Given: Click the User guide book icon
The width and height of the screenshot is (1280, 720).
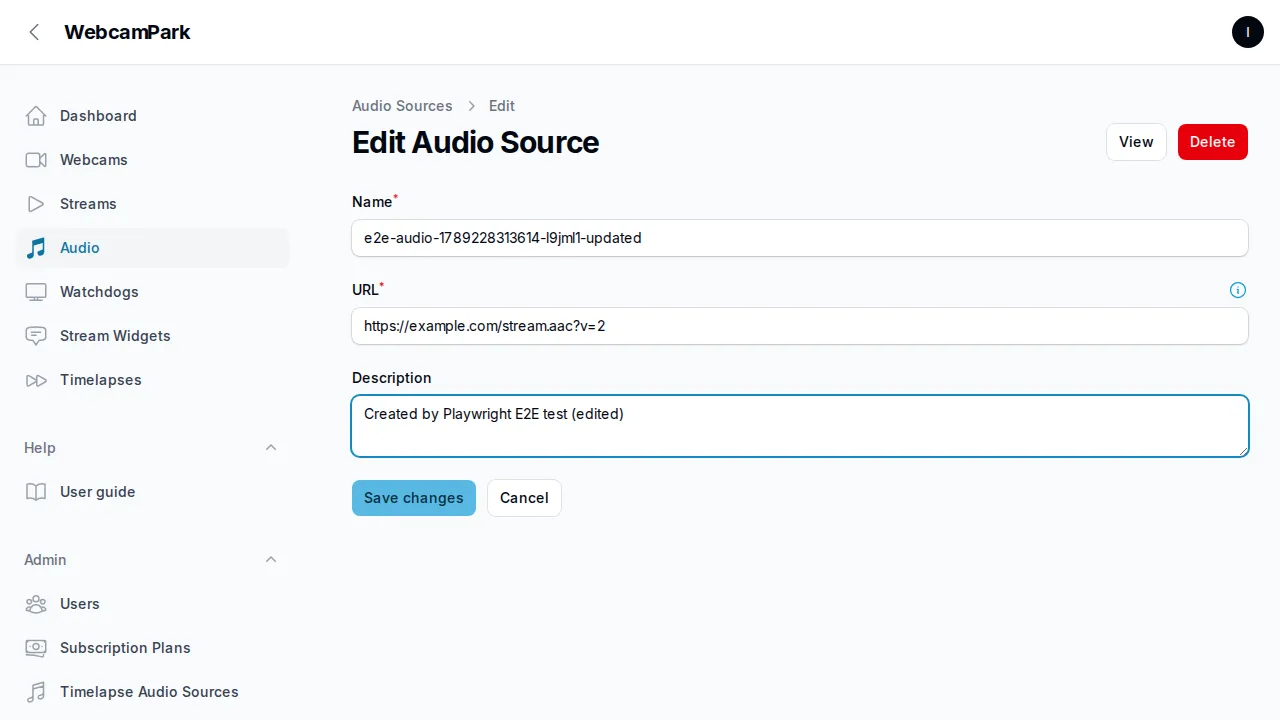Looking at the screenshot, I should pos(36,492).
